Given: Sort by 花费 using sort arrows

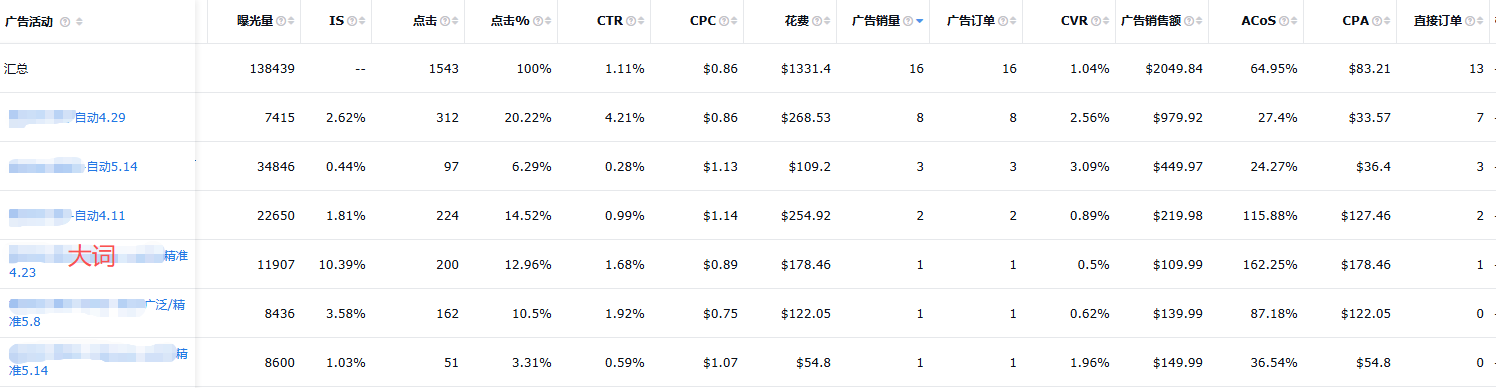Looking at the screenshot, I should (828, 21).
